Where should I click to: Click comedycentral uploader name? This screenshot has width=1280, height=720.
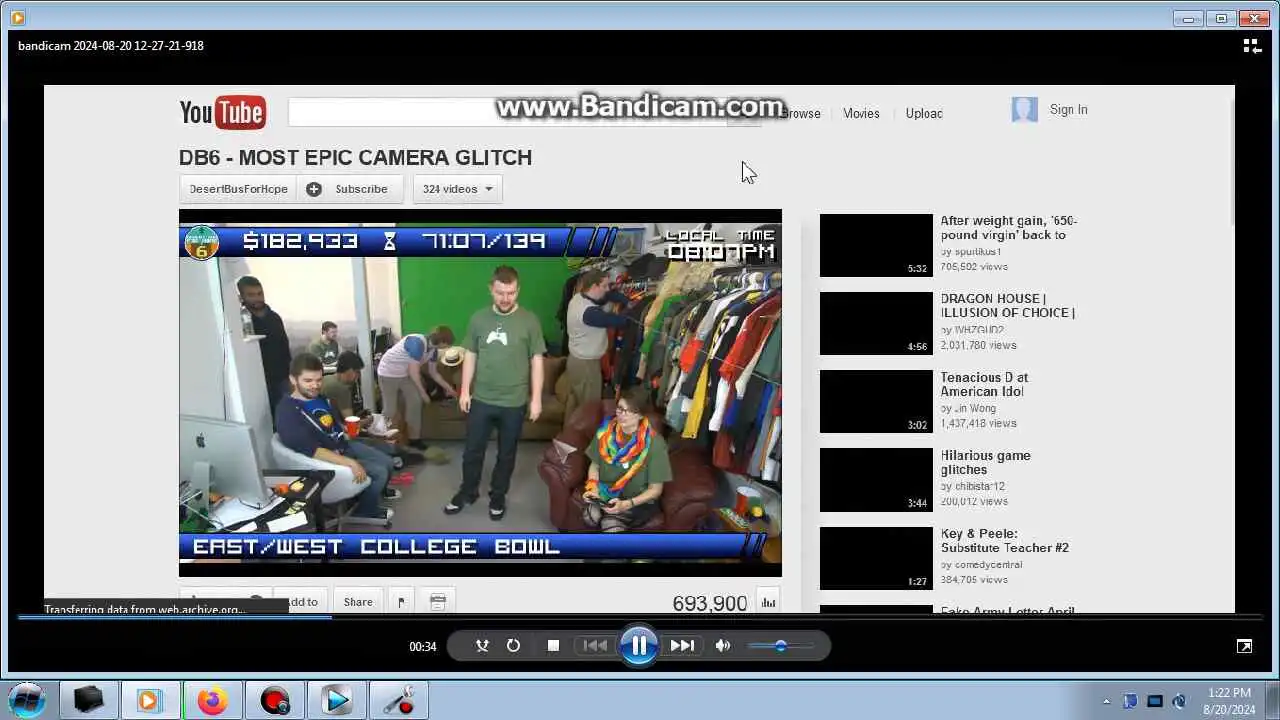coord(988,565)
